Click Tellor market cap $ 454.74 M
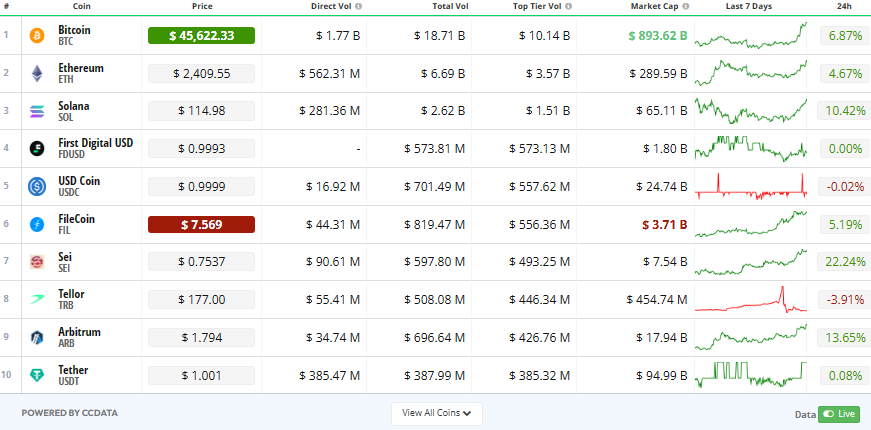 657,299
